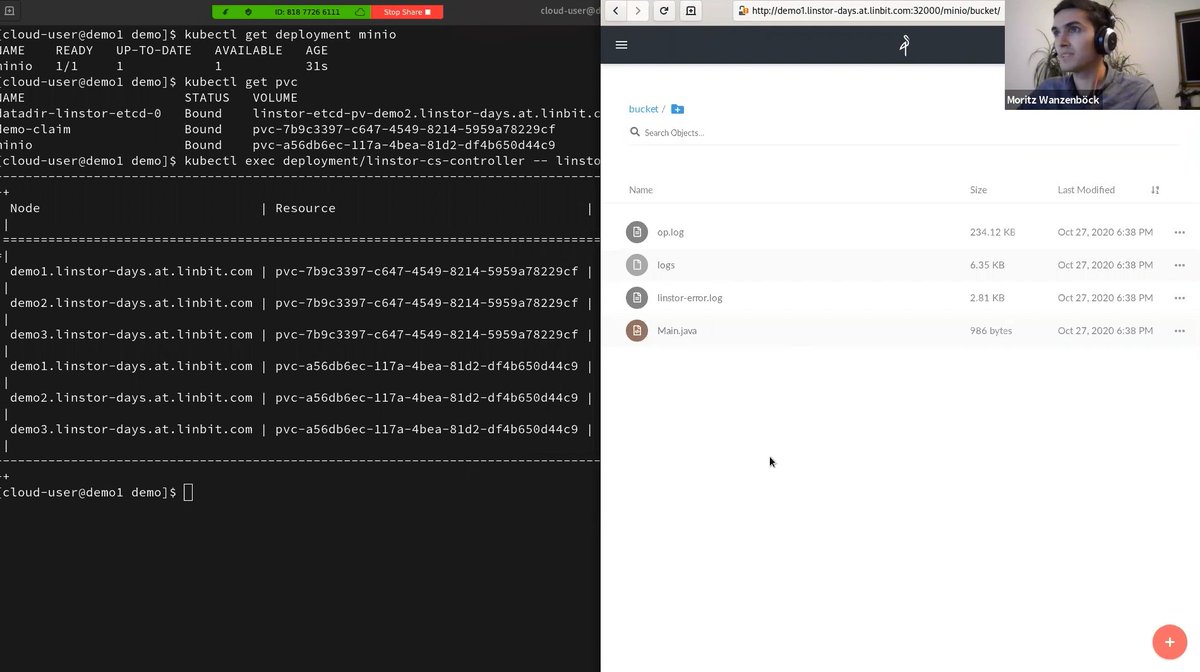Click the Resource column header in terminal
This screenshot has height=672, width=1200.
click(x=305, y=208)
